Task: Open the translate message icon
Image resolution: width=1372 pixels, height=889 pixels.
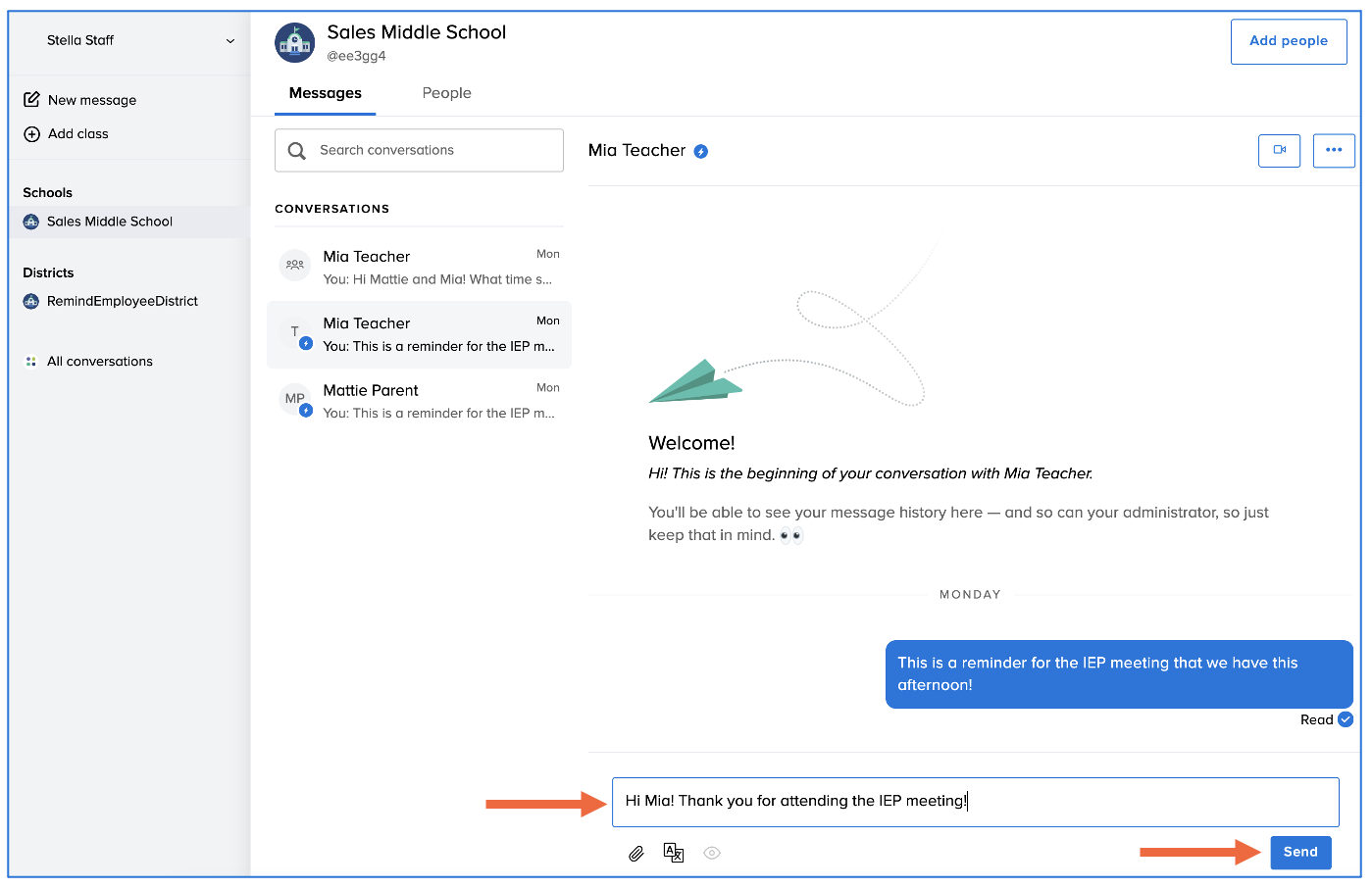Action: coord(674,853)
